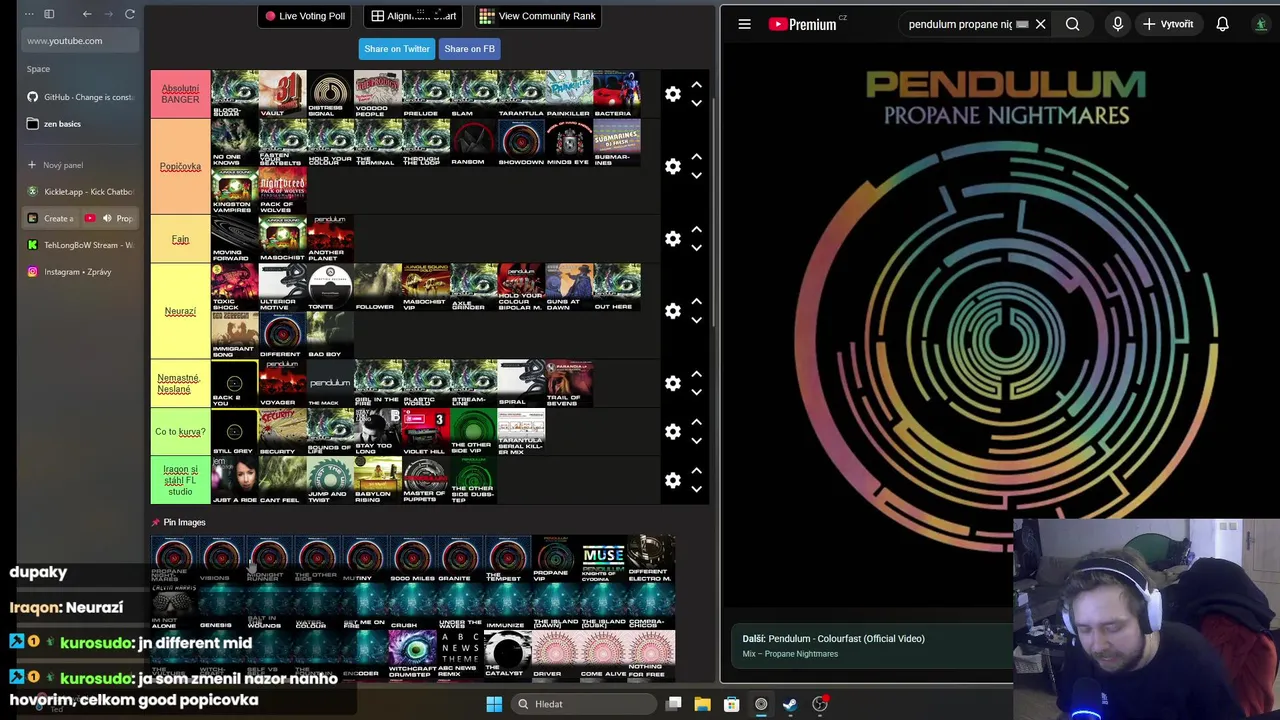The width and height of the screenshot is (1280, 720).
Task: Open YouTube hamburger menu
Action: (744, 24)
